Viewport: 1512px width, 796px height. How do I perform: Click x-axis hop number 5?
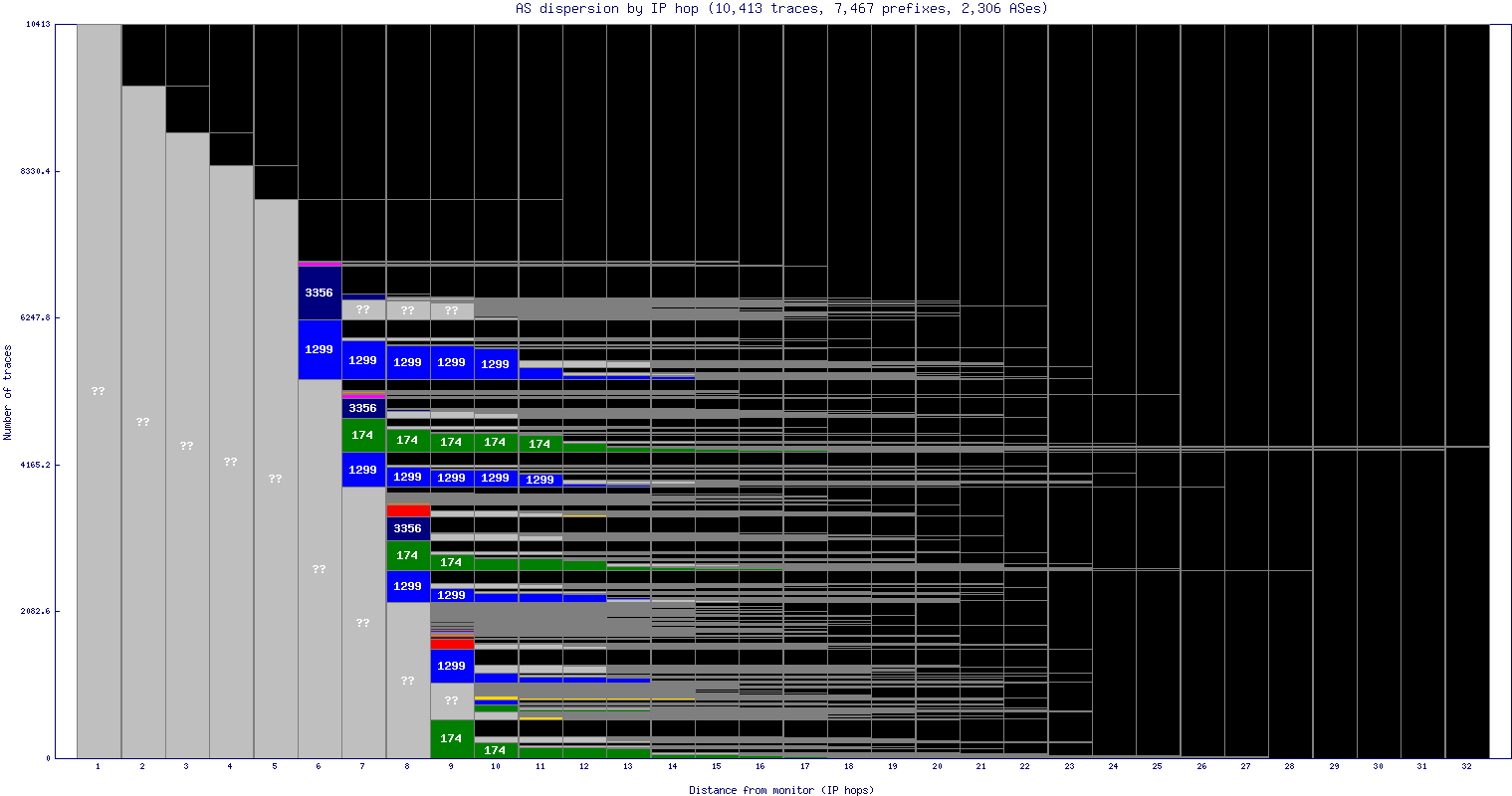pyautogui.click(x=275, y=767)
